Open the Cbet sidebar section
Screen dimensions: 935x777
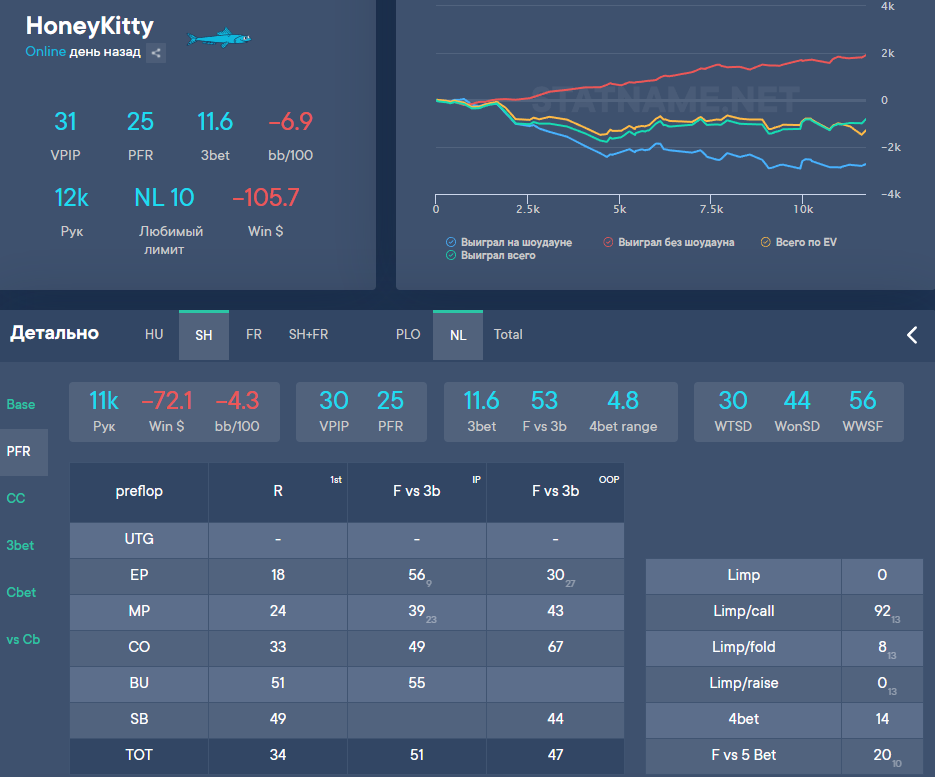[x=20, y=593]
